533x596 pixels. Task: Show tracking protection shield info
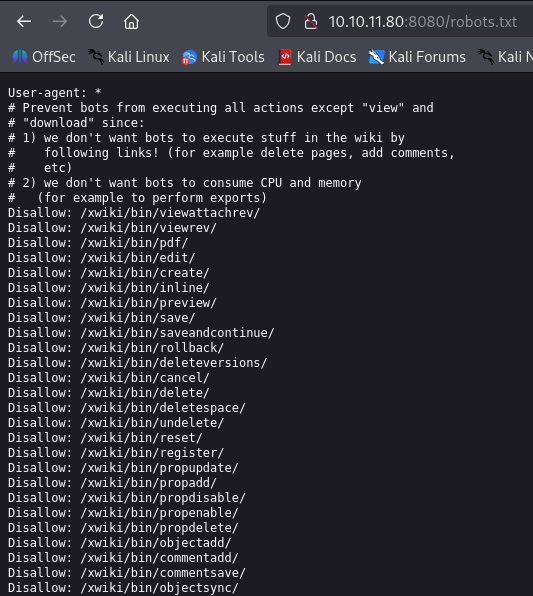pyautogui.click(x=283, y=22)
